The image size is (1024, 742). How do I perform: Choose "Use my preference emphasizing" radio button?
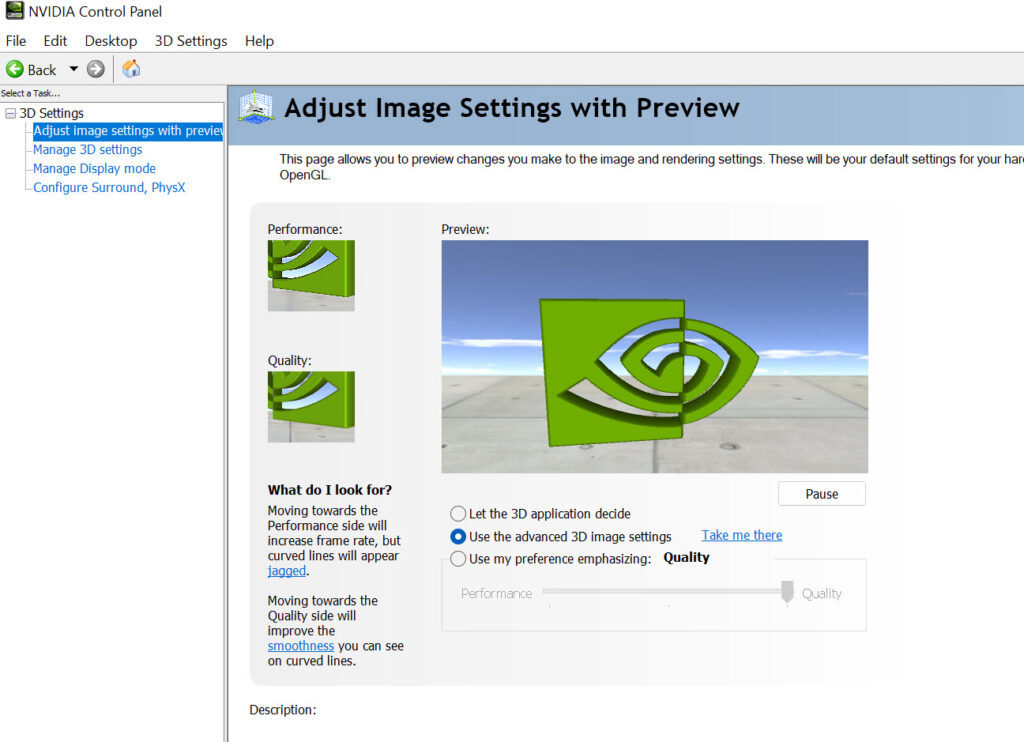pyautogui.click(x=458, y=559)
